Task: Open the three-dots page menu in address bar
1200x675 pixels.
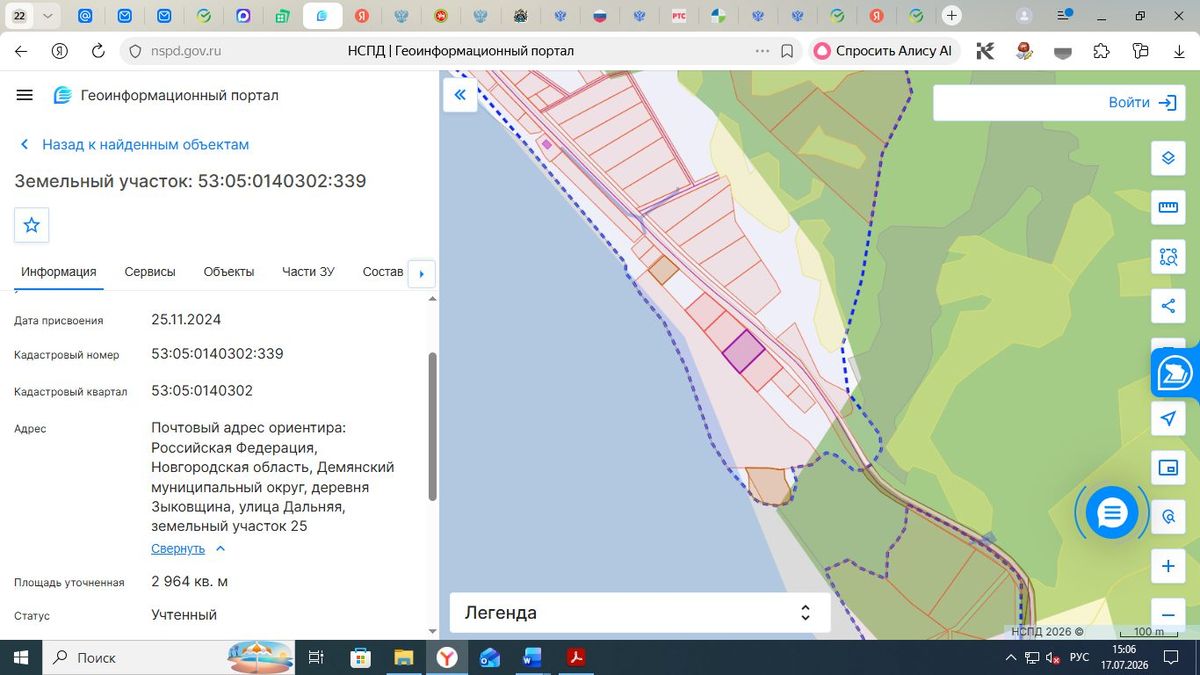Action: pos(762,51)
